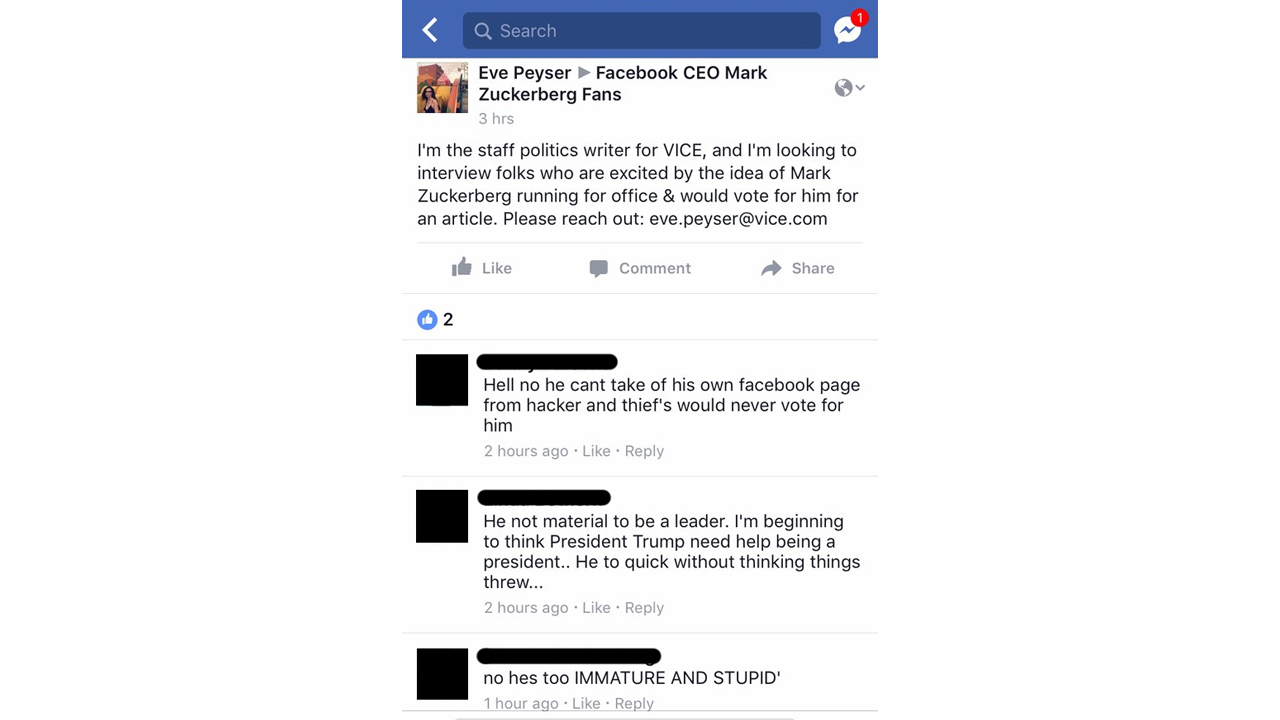
Task: Tap the back arrow icon
Action: pos(430,30)
